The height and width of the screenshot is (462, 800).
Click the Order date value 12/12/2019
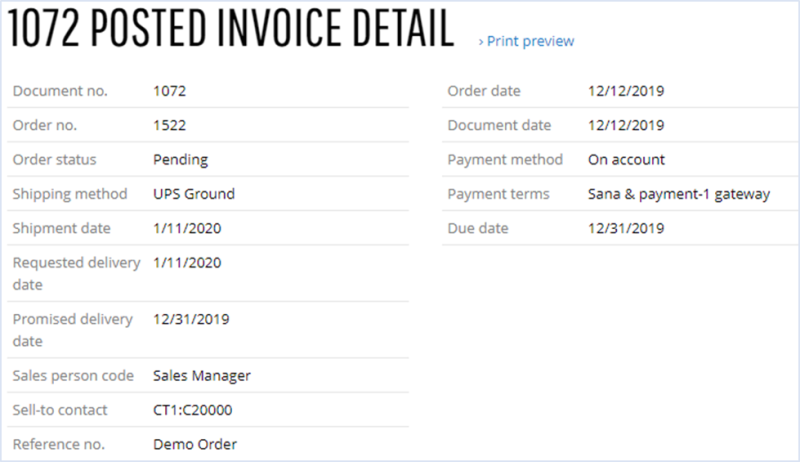(626, 91)
